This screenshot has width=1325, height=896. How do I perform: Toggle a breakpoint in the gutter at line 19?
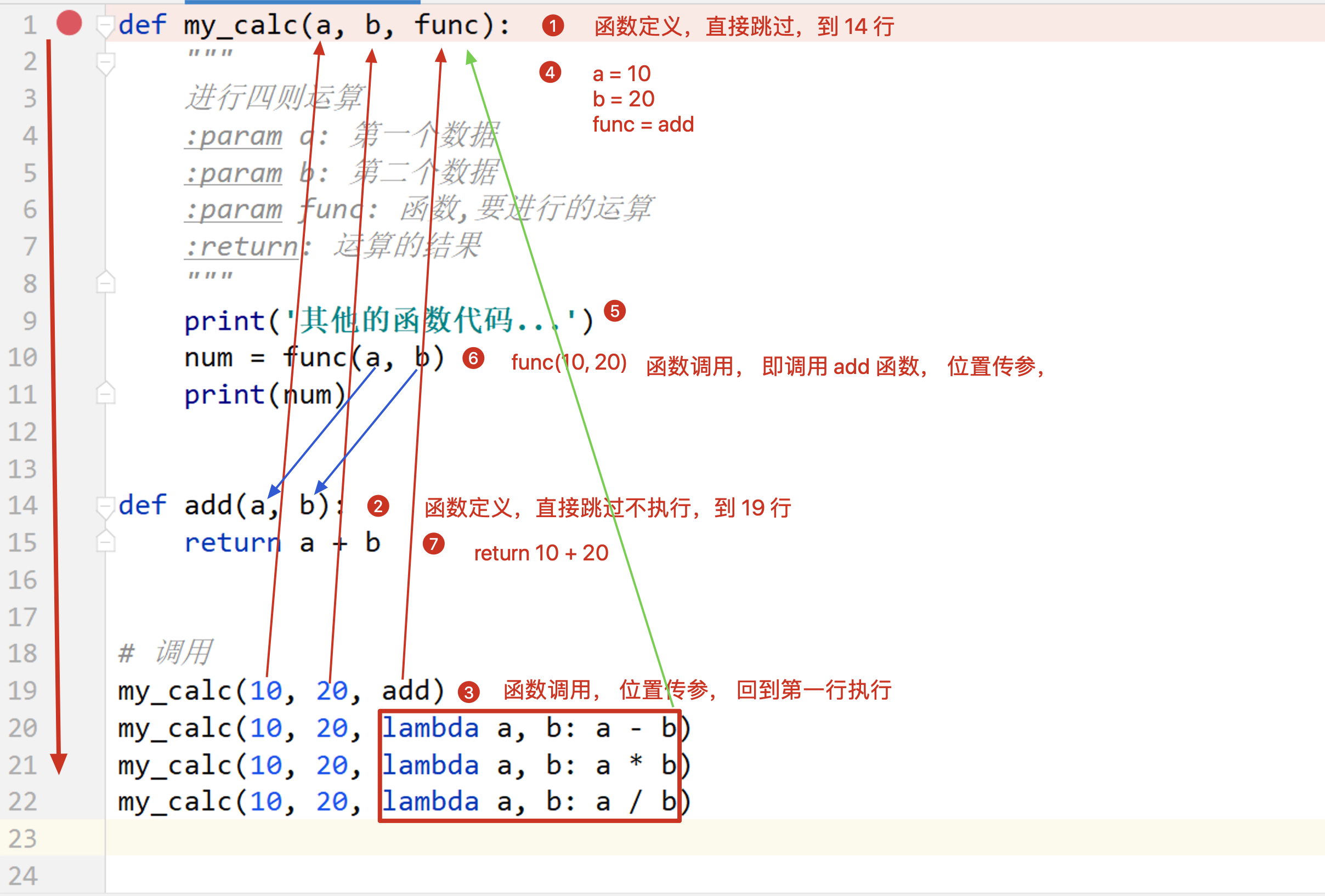69,691
